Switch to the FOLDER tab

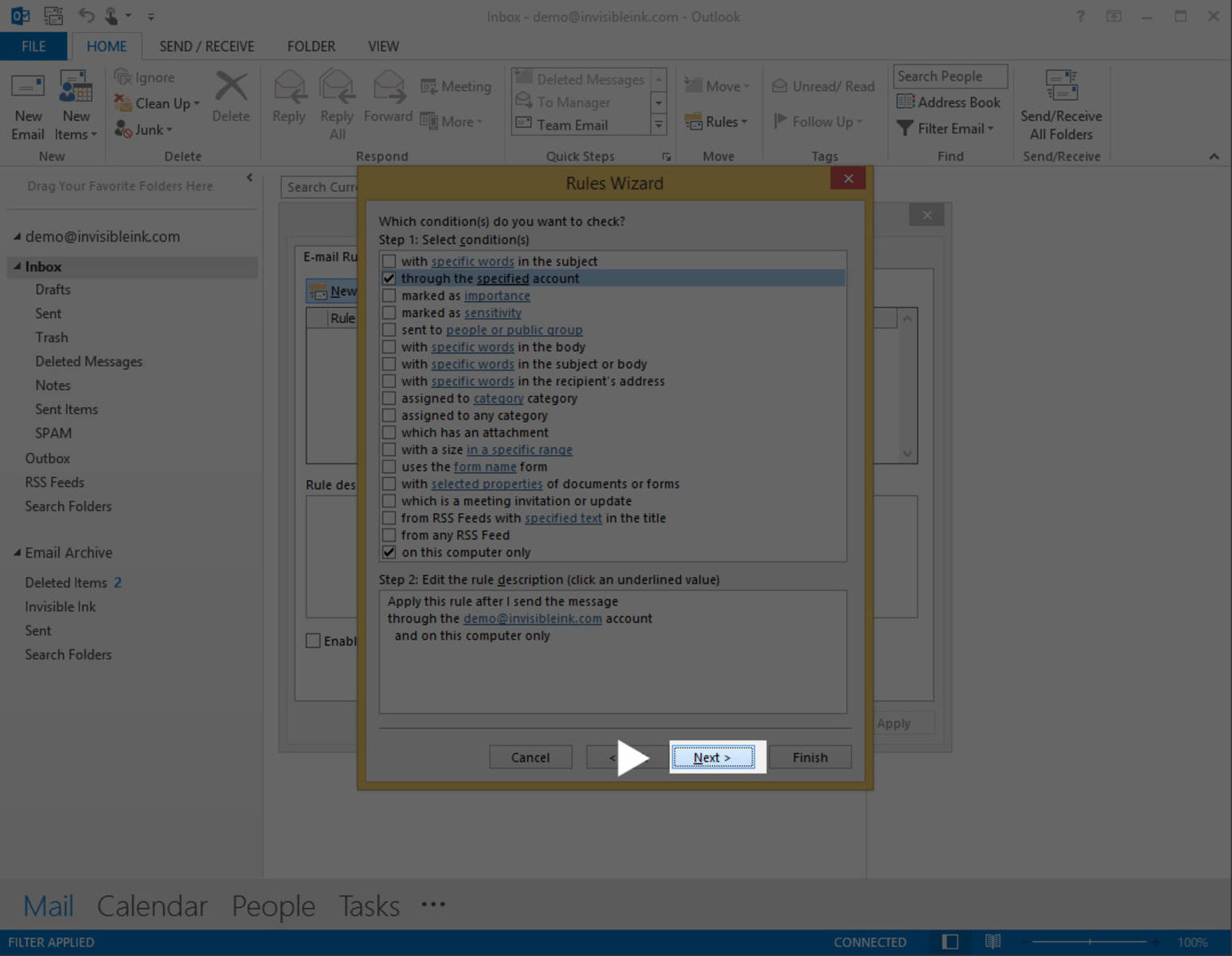click(x=311, y=46)
